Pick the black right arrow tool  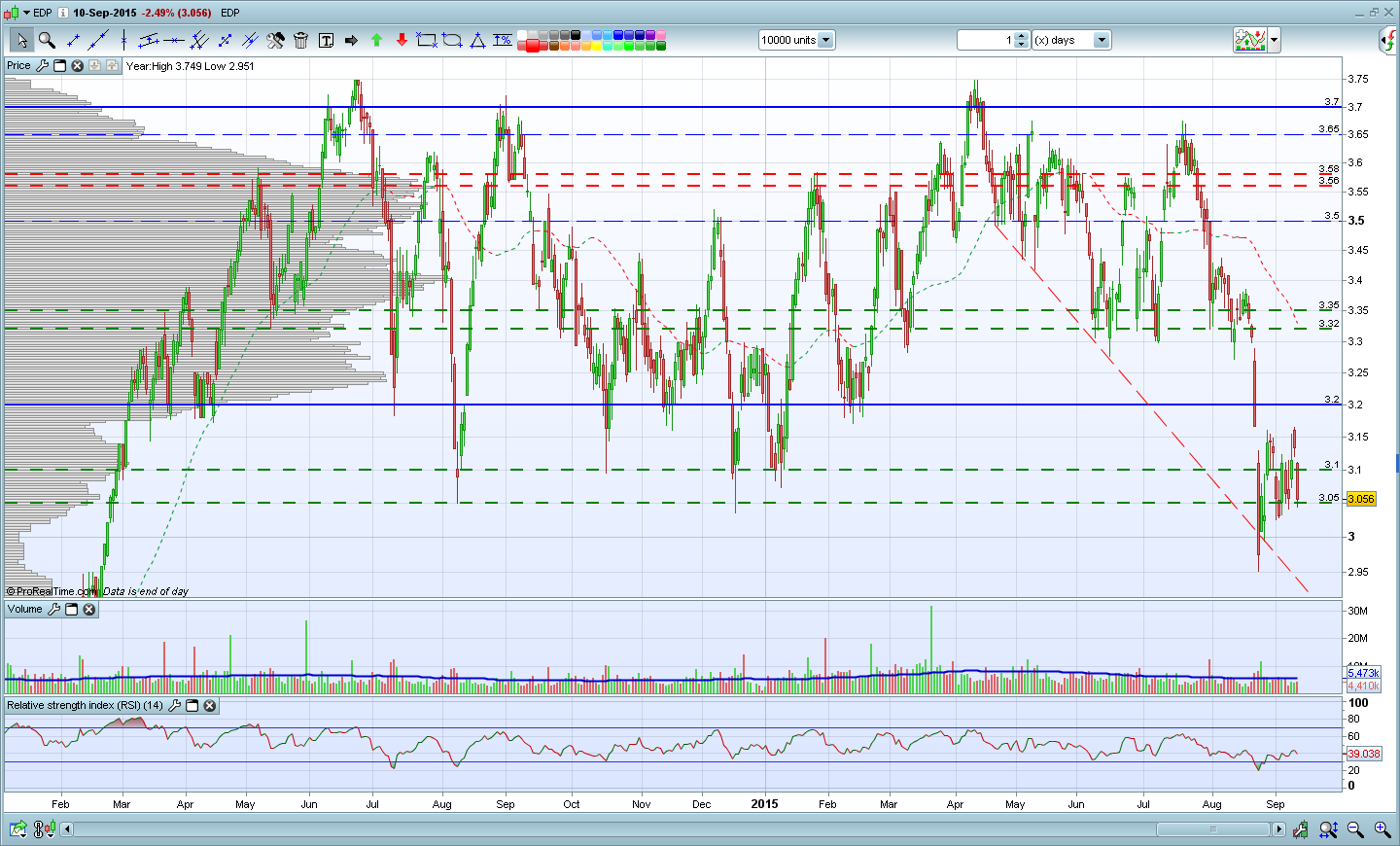coord(351,40)
